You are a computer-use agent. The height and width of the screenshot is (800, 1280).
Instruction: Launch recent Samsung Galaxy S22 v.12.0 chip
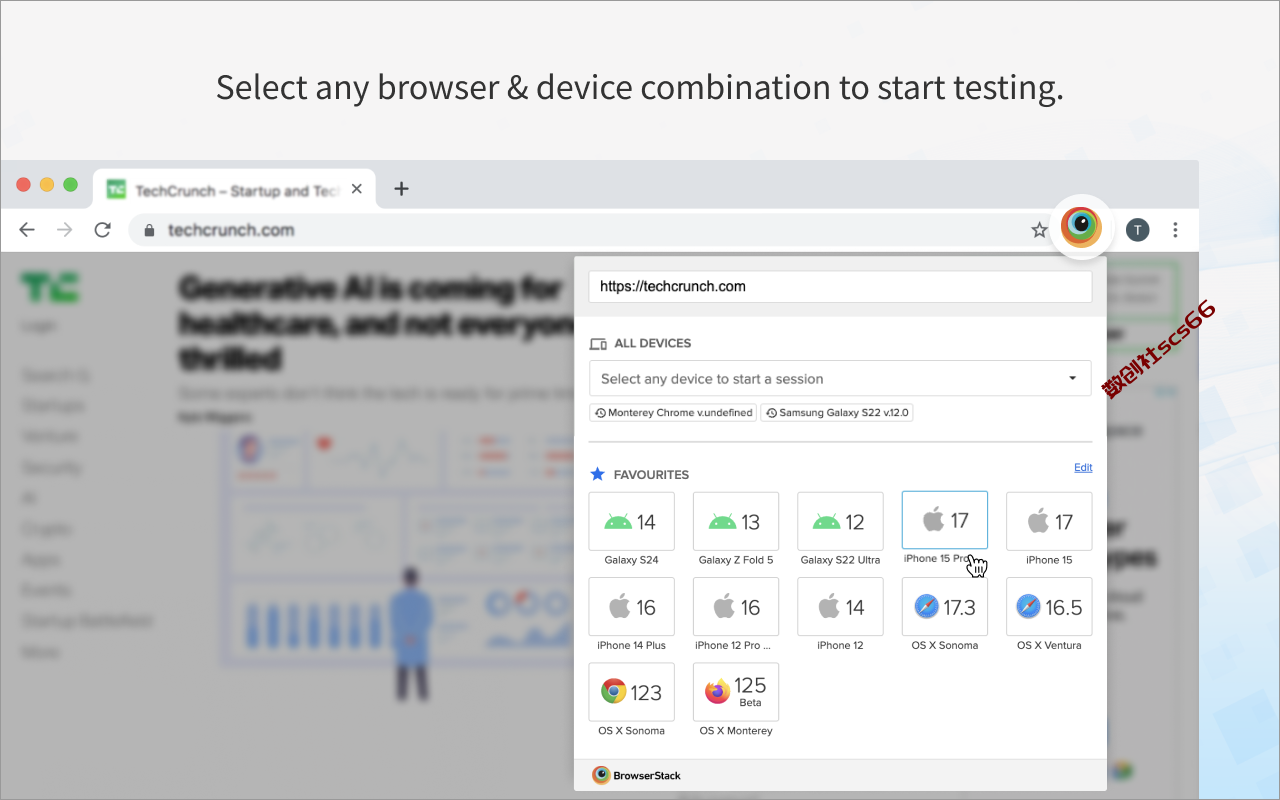837,412
